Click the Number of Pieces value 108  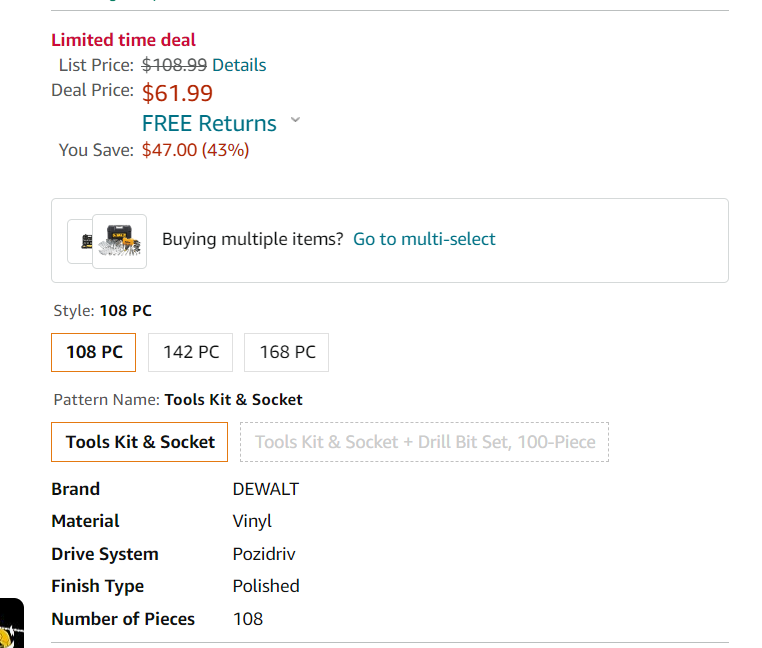(248, 619)
